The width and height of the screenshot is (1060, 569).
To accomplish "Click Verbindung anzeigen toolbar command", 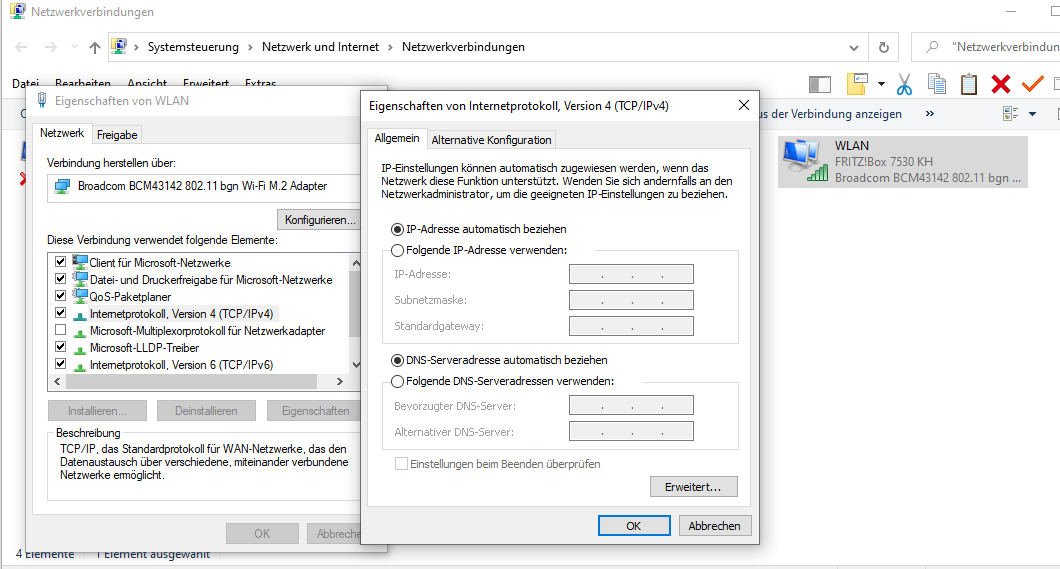I will click(x=829, y=114).
